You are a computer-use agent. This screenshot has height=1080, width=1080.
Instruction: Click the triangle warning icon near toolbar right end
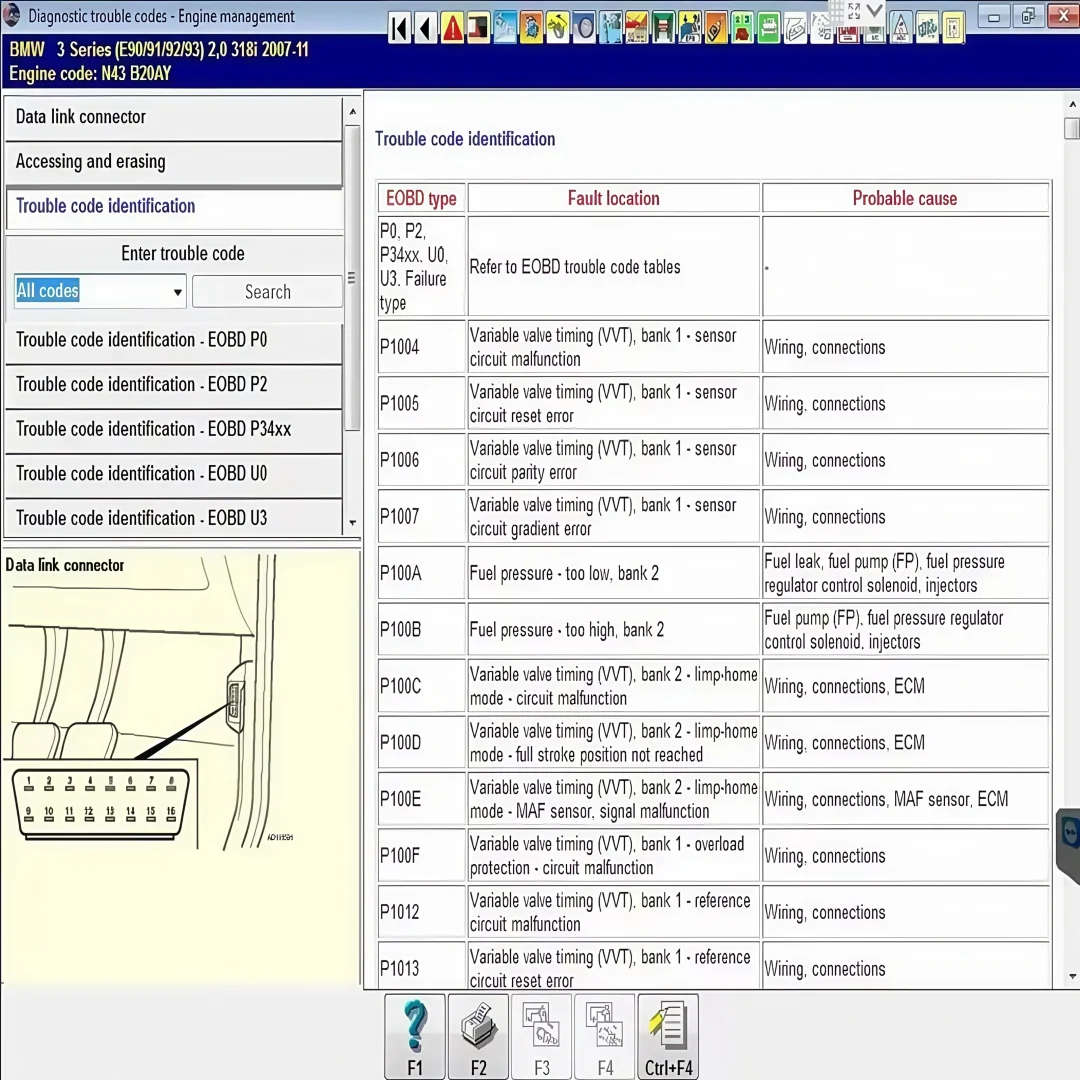click(900, 30)
